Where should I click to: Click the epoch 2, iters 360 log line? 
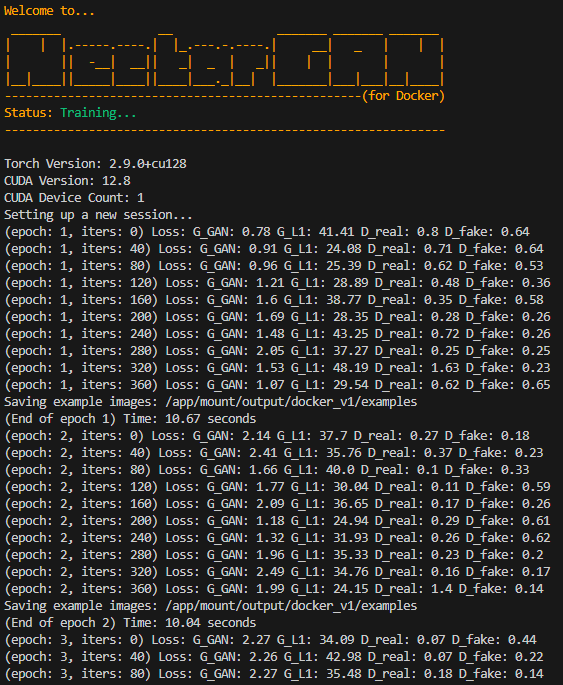[274, 589]
